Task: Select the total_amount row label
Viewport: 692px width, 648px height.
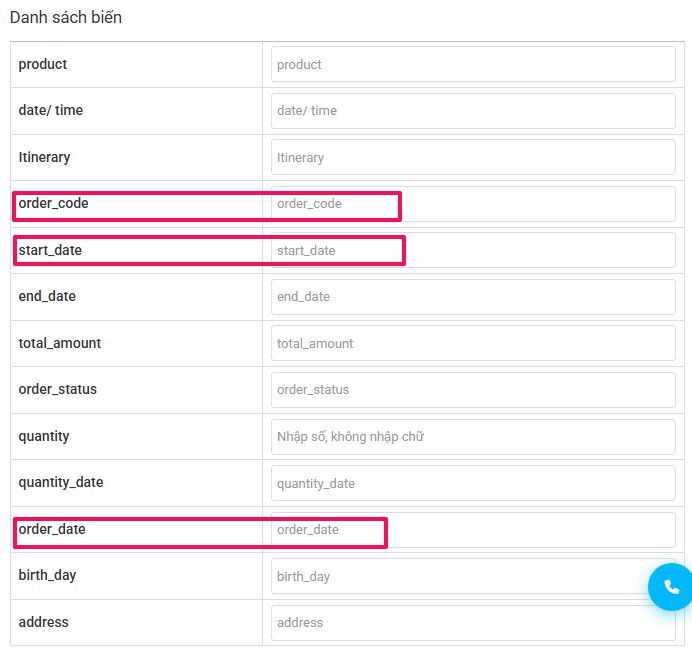Action: tap(60, 343)
